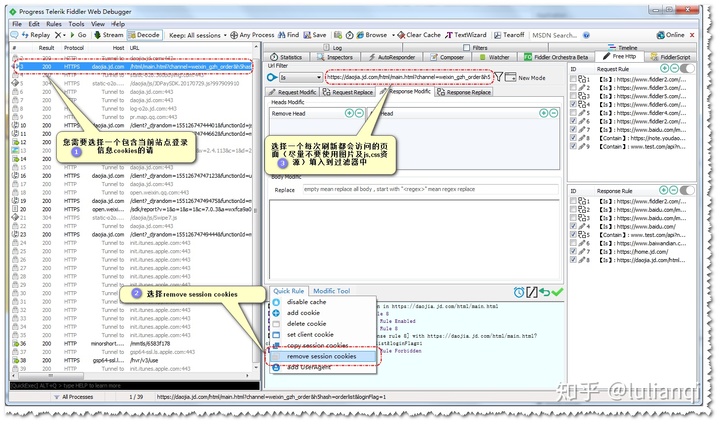Switch to the Inspectors tab

335,57
